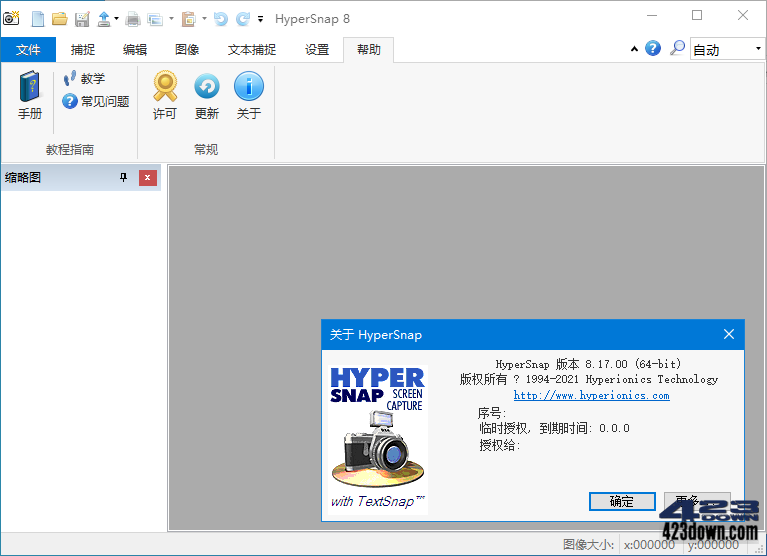Minimize the HyperSnap 8 window
This screenshot has width=767, height=556.
coord(652,16)
